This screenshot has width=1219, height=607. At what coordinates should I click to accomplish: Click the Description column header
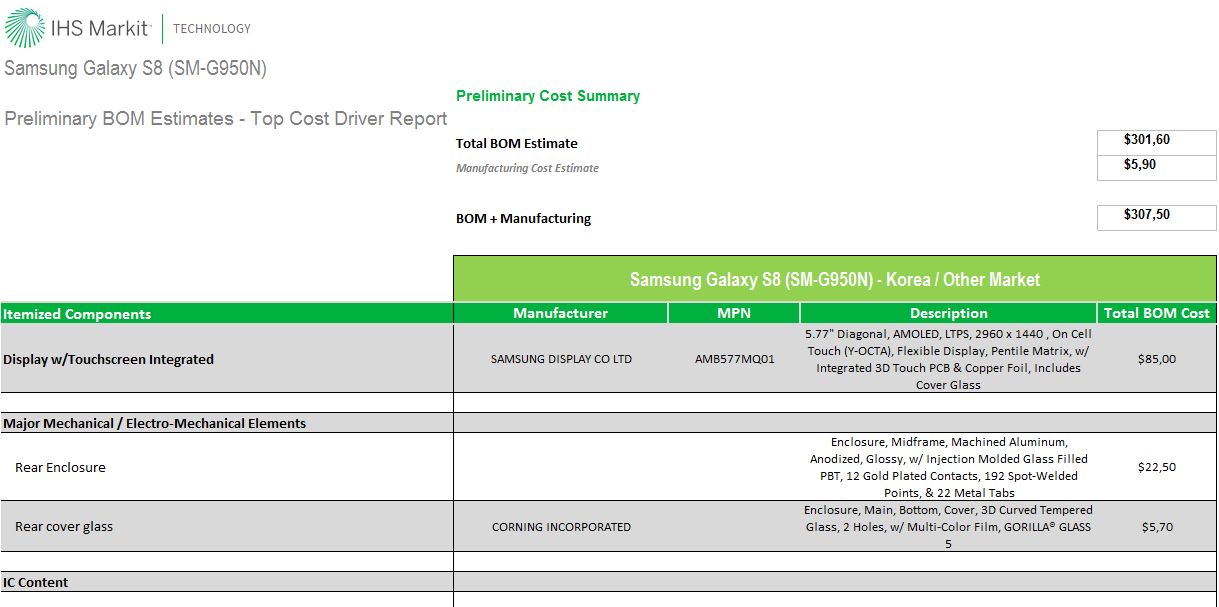pos(949,313)
